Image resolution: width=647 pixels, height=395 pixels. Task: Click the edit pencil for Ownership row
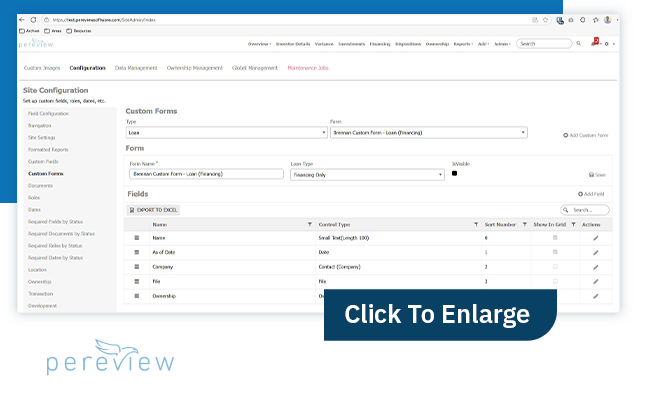596,296
